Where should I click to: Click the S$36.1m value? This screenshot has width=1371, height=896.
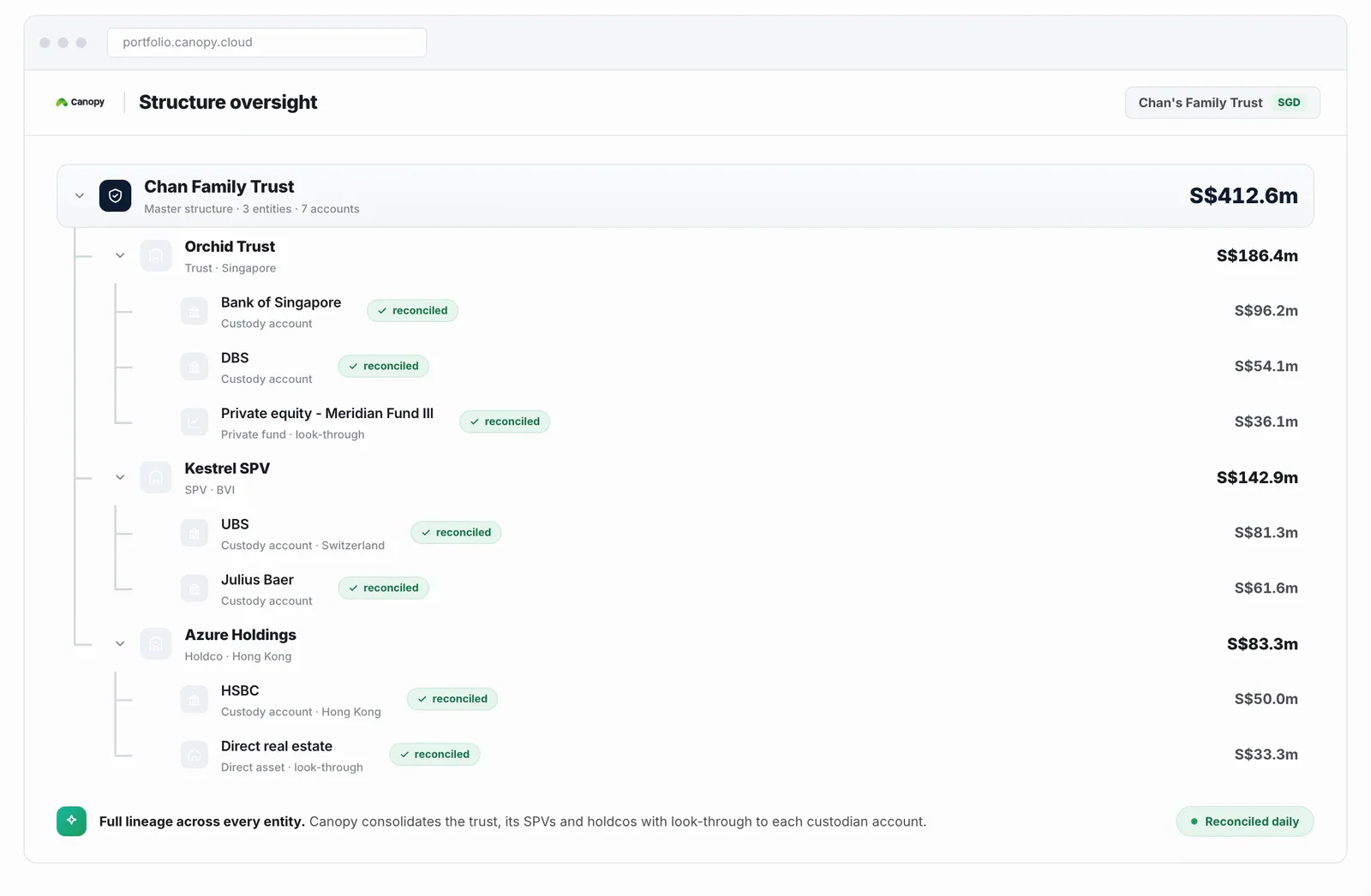1266,421
